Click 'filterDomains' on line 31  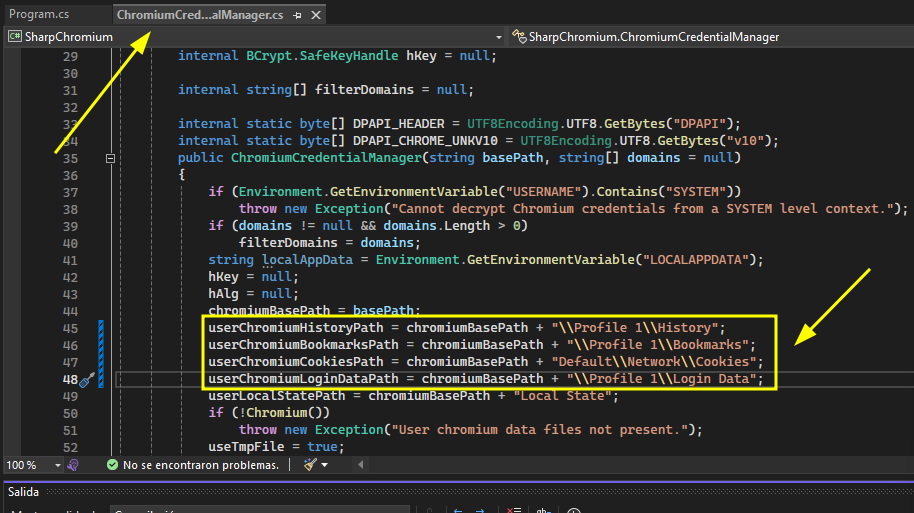tap(364, 90)
